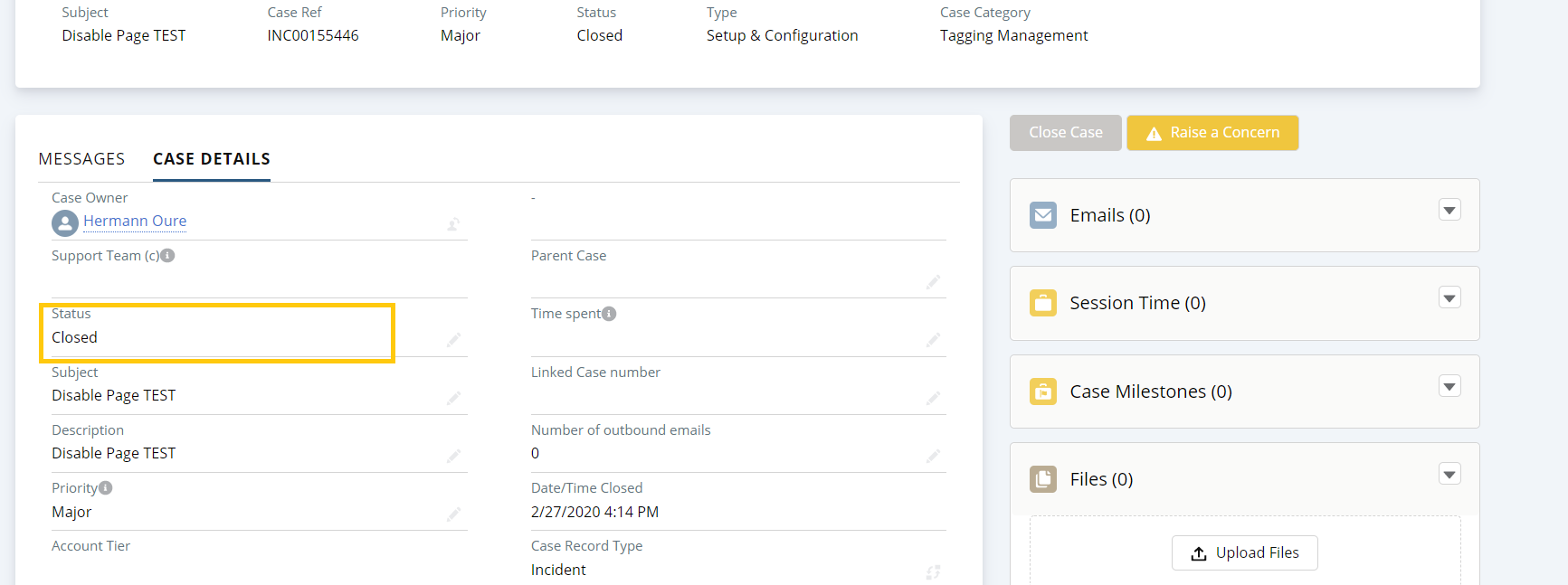Image resolution: width=1568 pixels, height=585 pixels.
Task: Show the Support Team info tooltip icon
Action: (167, 256)
